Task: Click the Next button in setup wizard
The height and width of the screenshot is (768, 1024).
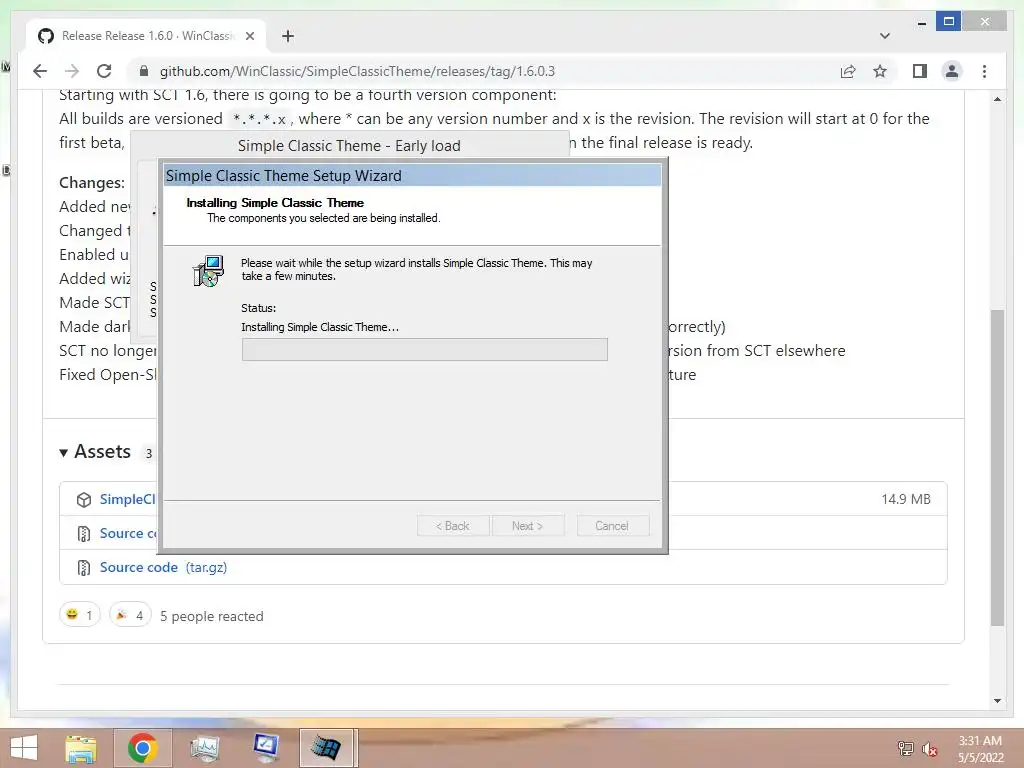Action: pos(528,526)
